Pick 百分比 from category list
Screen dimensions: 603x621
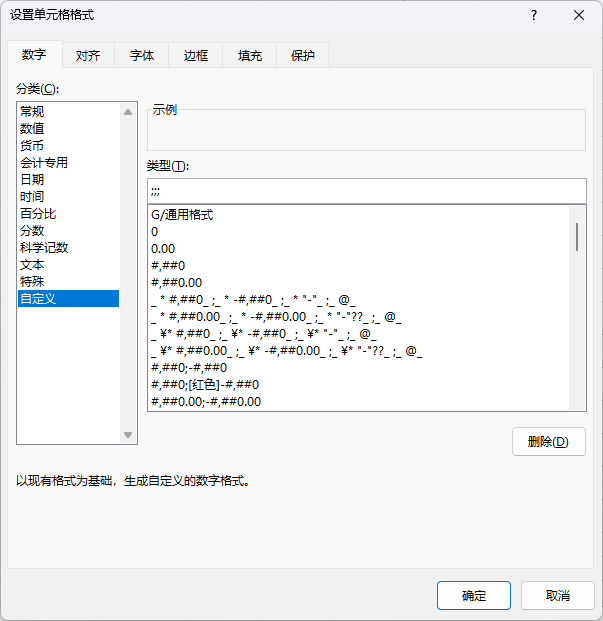39,214
